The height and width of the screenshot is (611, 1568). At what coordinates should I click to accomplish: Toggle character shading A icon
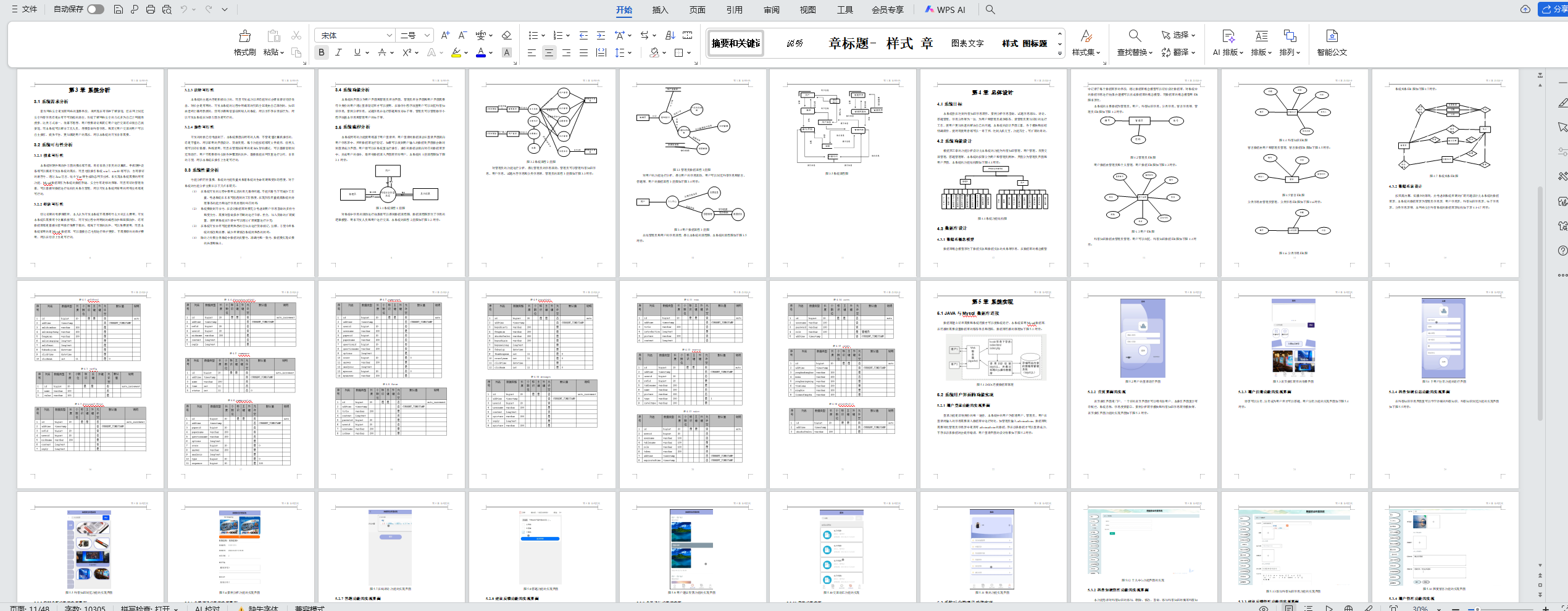(507, 53)
